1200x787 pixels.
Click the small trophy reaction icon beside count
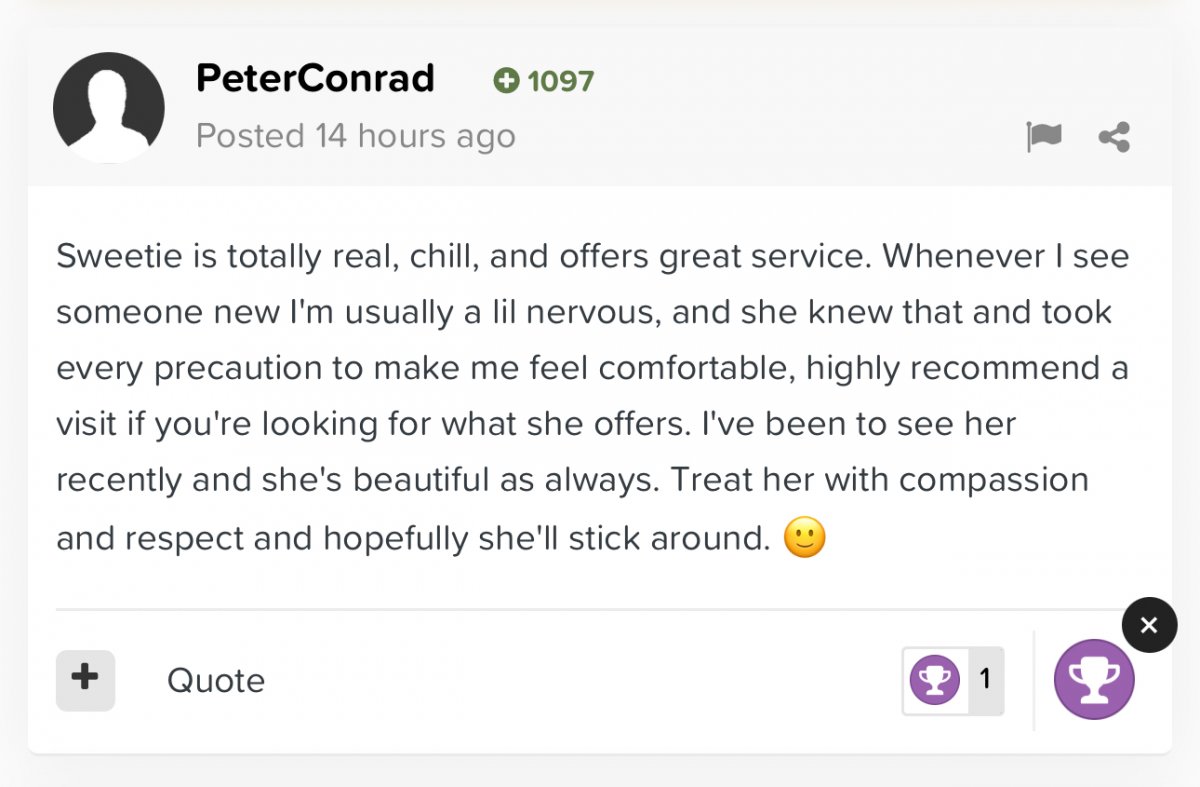[935, 681]
